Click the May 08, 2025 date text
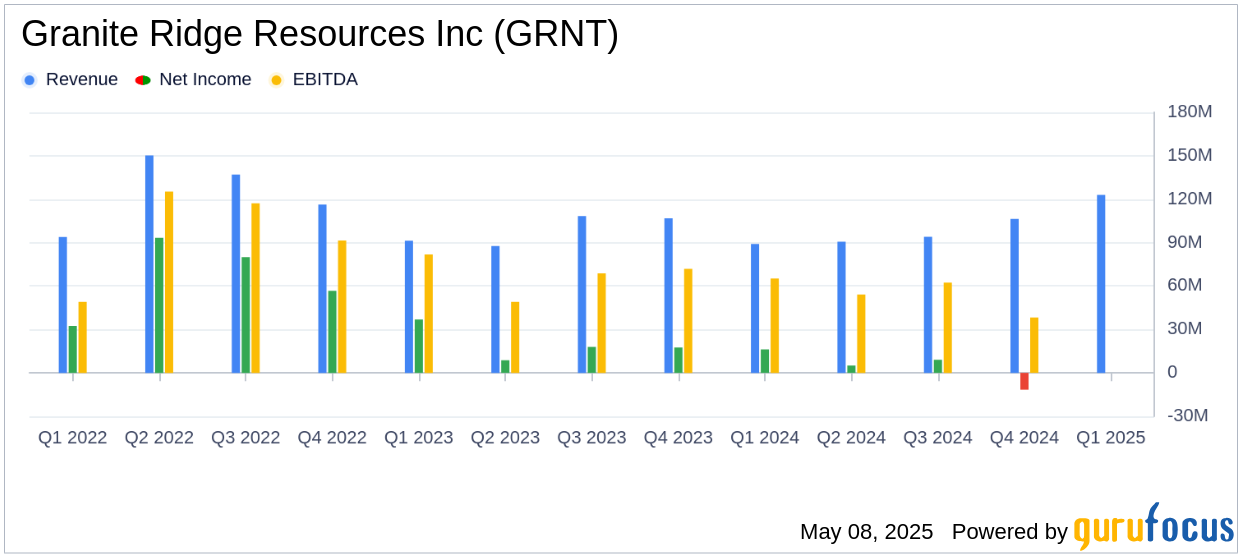The width and height of the screenshot is (1242, 557). coord(866,532)
